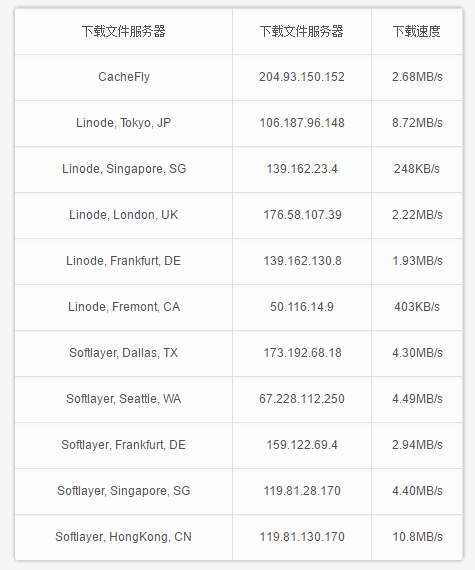Select Softlayer, Singapore, SG server entry

(x=124, y=491)
